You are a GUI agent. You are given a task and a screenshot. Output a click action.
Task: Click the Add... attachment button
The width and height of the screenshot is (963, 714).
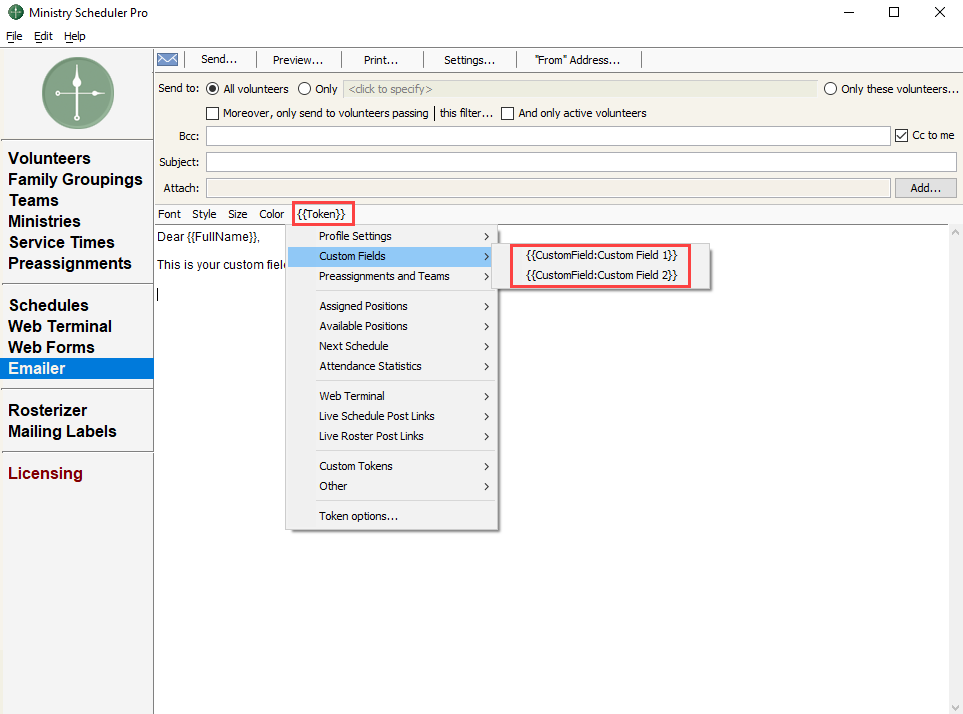coord(925,188)
